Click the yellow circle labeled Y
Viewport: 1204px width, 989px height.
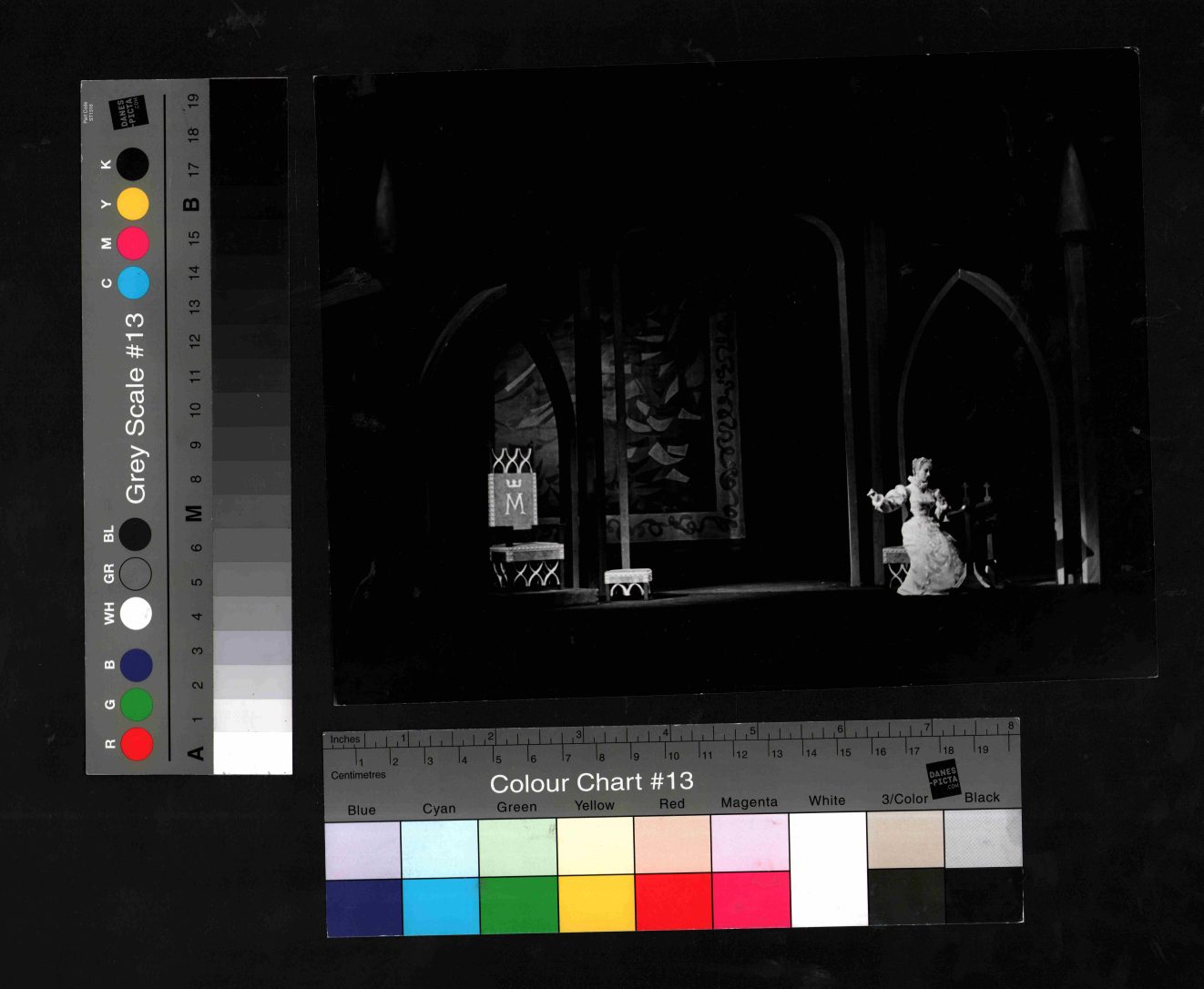pyautogui.click(x=133, y=204)
